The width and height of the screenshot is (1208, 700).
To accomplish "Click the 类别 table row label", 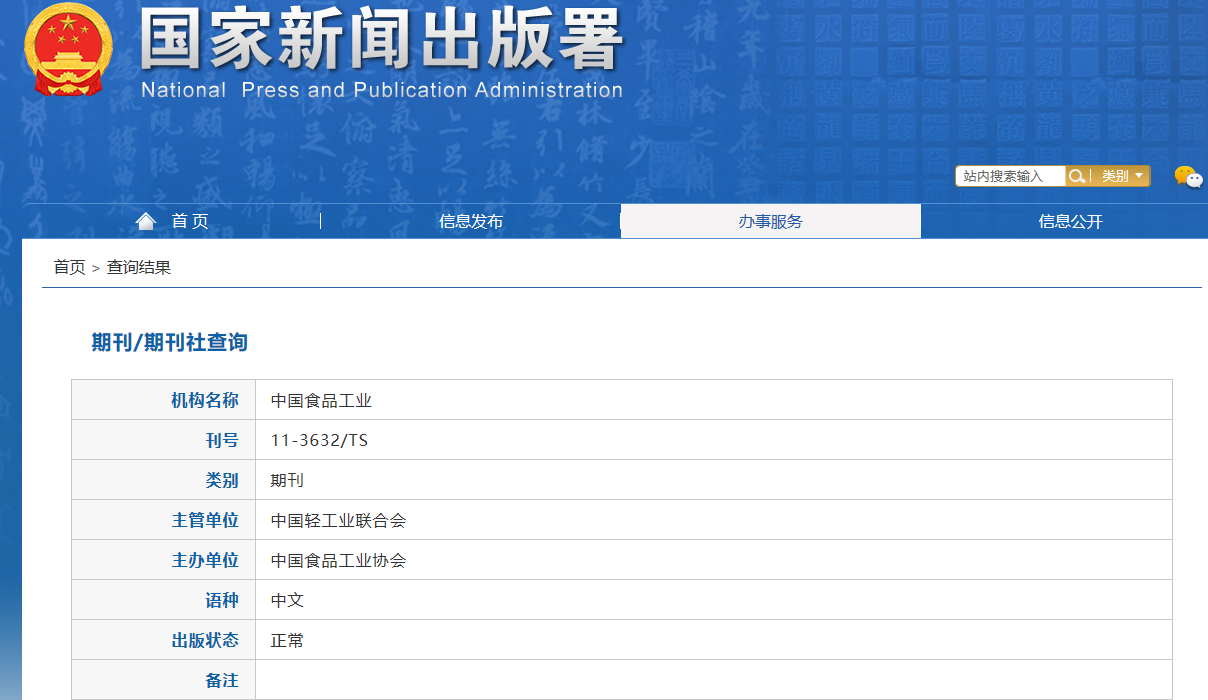I will 222,480.
